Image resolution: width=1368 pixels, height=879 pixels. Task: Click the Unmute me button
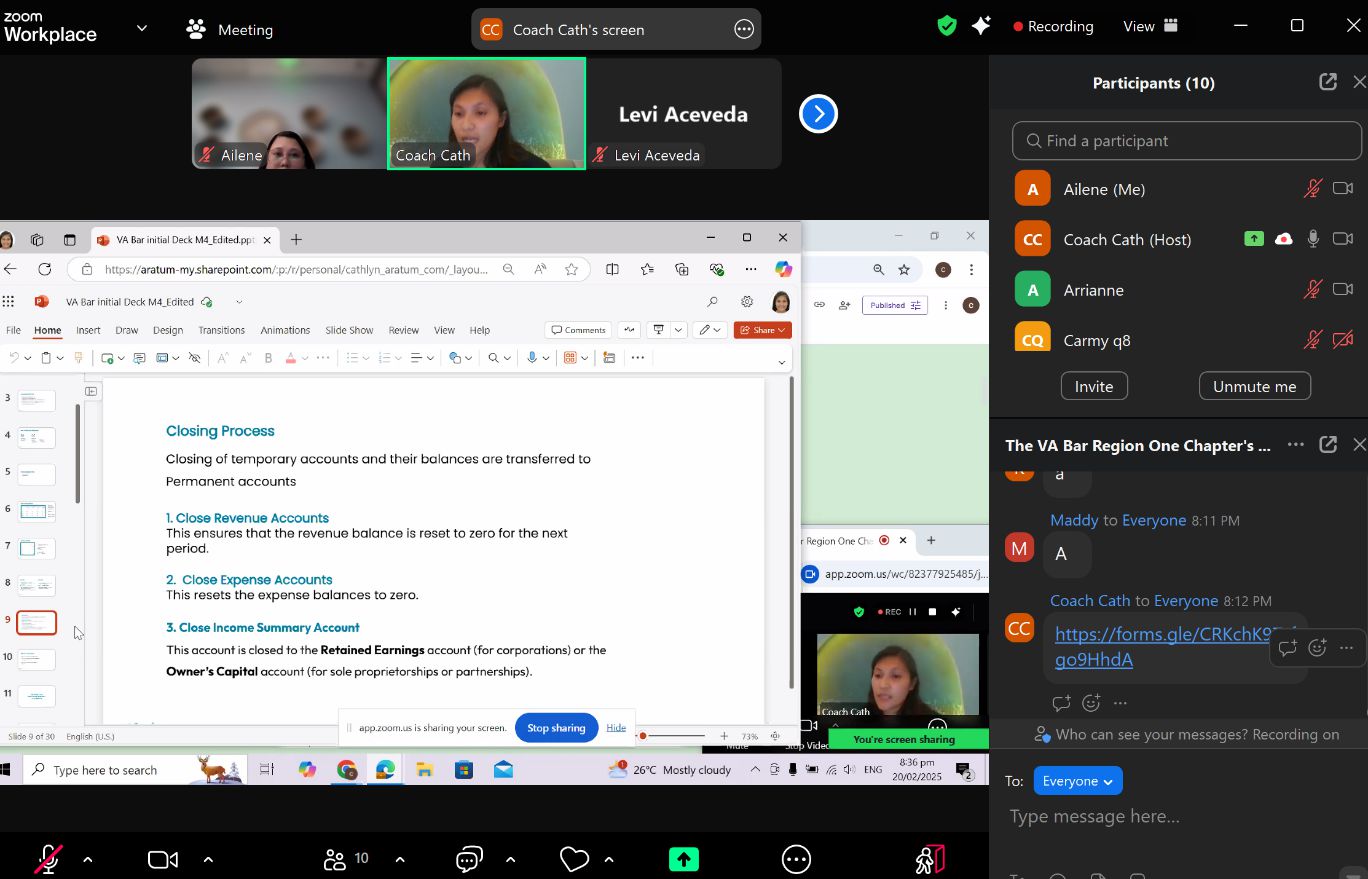[1255, 386]
